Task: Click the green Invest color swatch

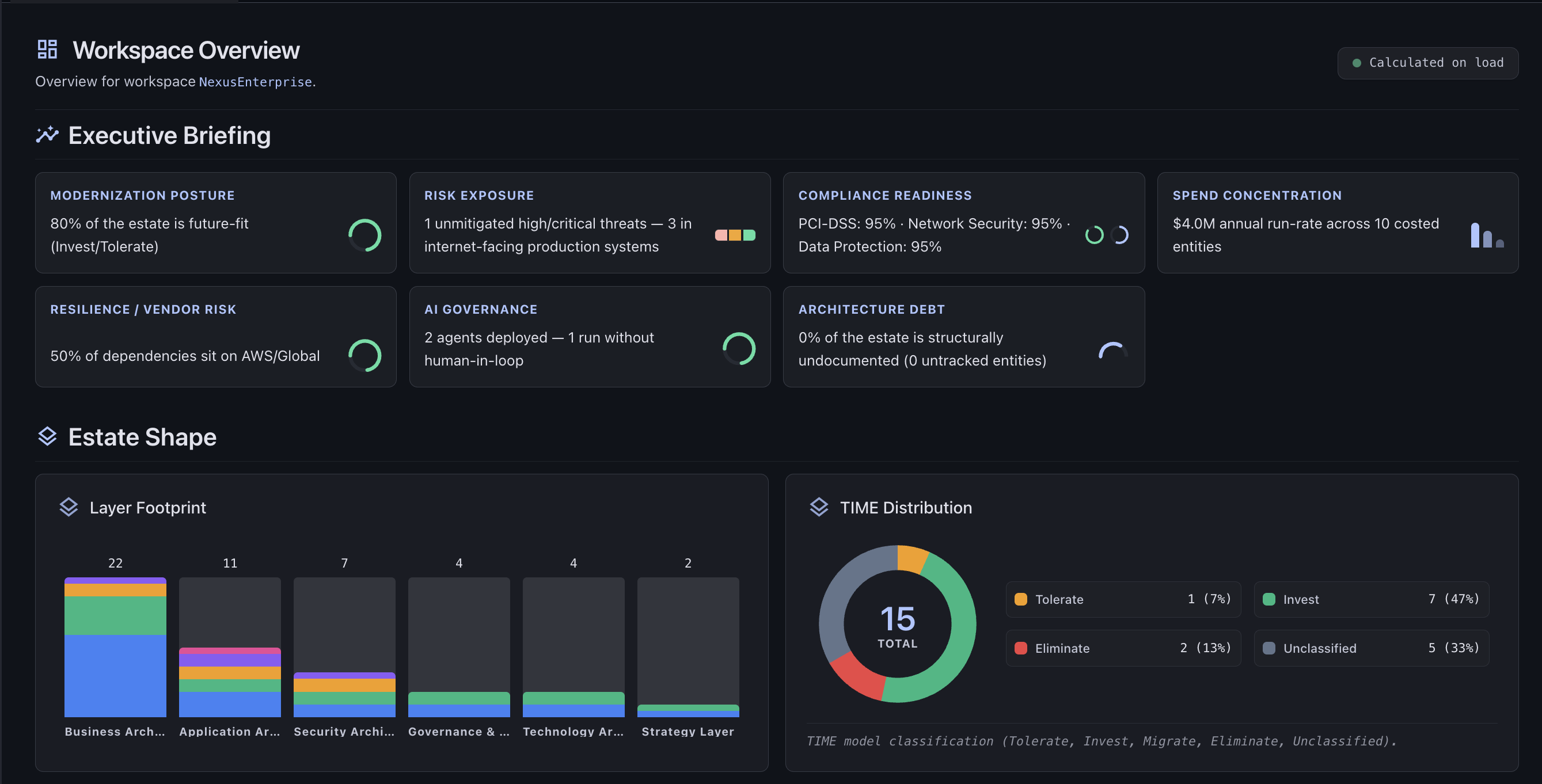Action: pyautogui.click(x=1269, y=599)
